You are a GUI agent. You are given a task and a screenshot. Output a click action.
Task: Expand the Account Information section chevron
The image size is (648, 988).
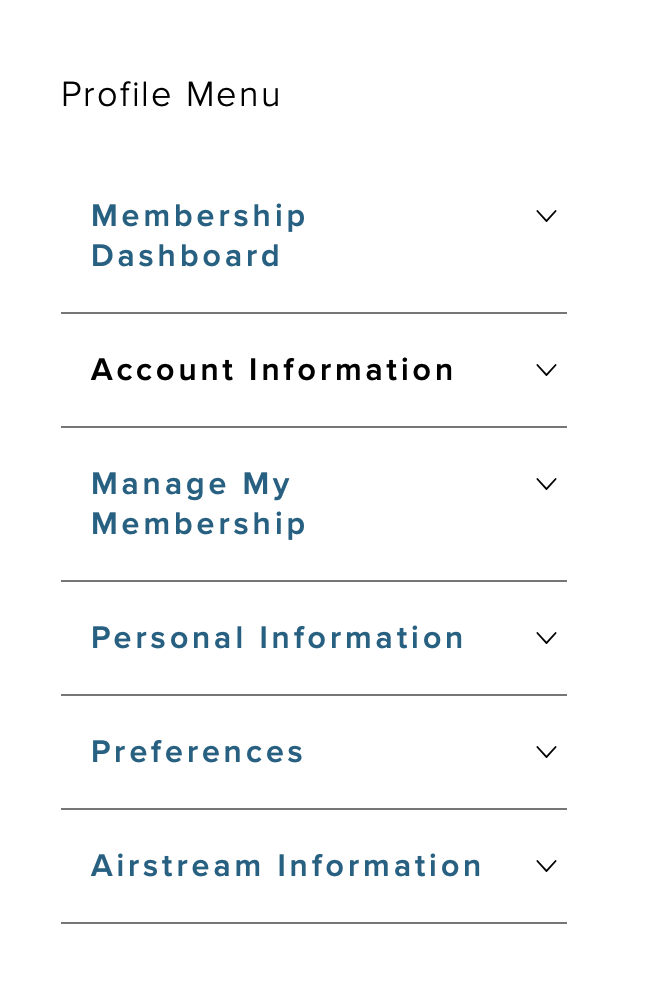tap(546, 370)
